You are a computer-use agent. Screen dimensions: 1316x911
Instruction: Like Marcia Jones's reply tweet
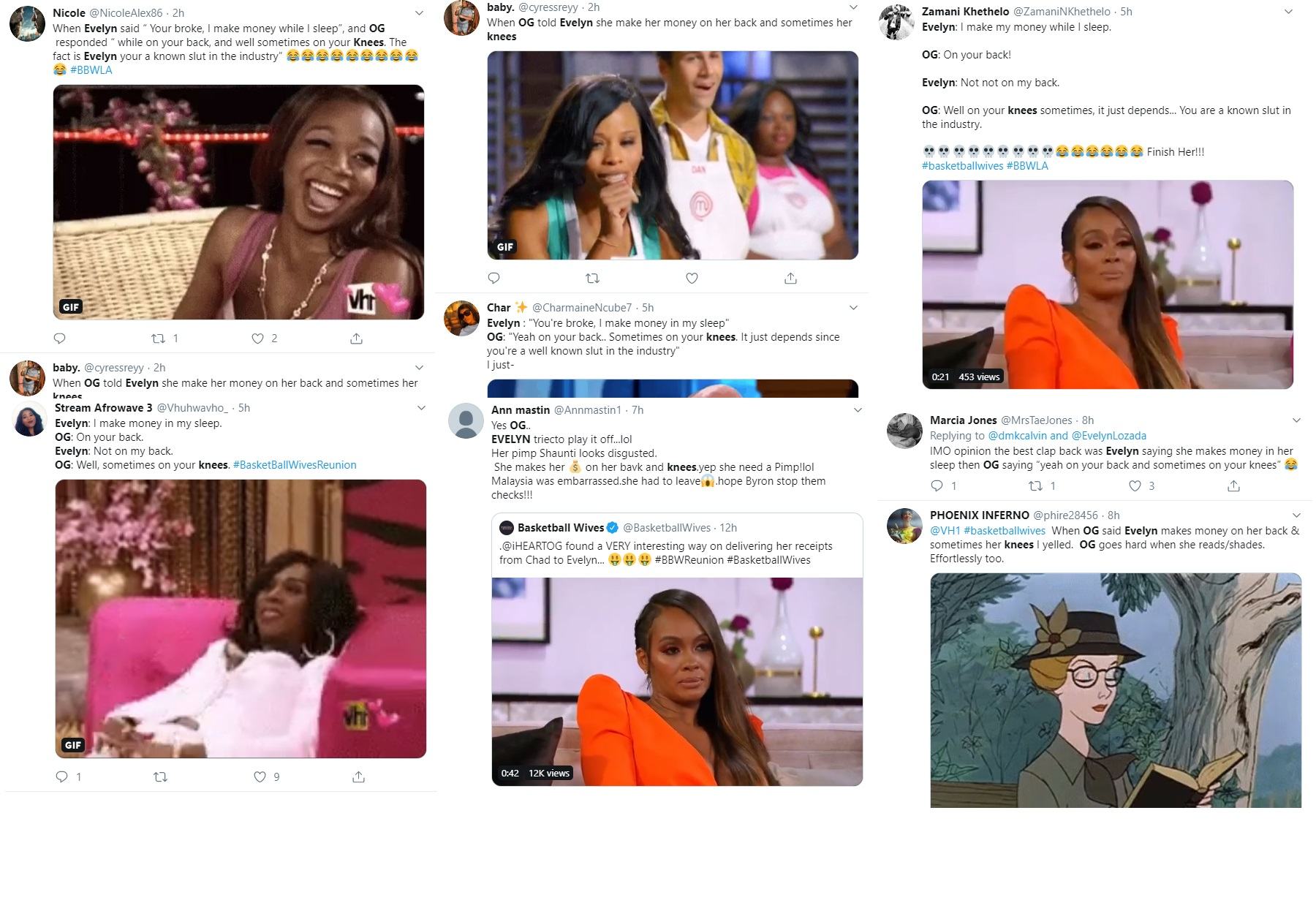[x=1135, y=486]
